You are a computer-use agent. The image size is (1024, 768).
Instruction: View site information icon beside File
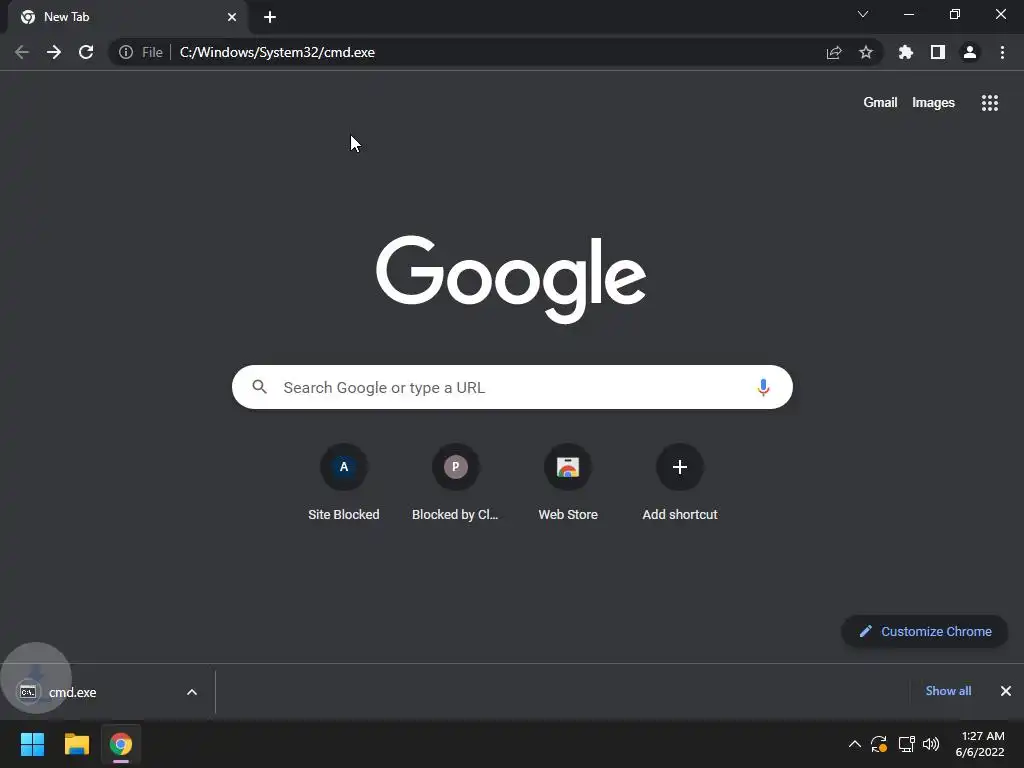click(126, 52)
